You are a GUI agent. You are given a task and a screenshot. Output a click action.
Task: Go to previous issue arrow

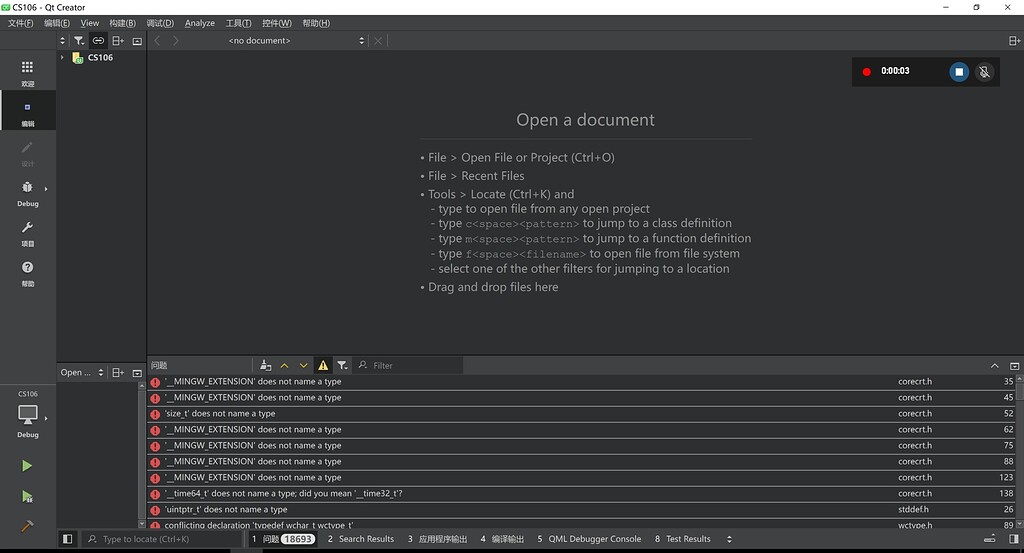pyautogui.click(x=284, y=366)
